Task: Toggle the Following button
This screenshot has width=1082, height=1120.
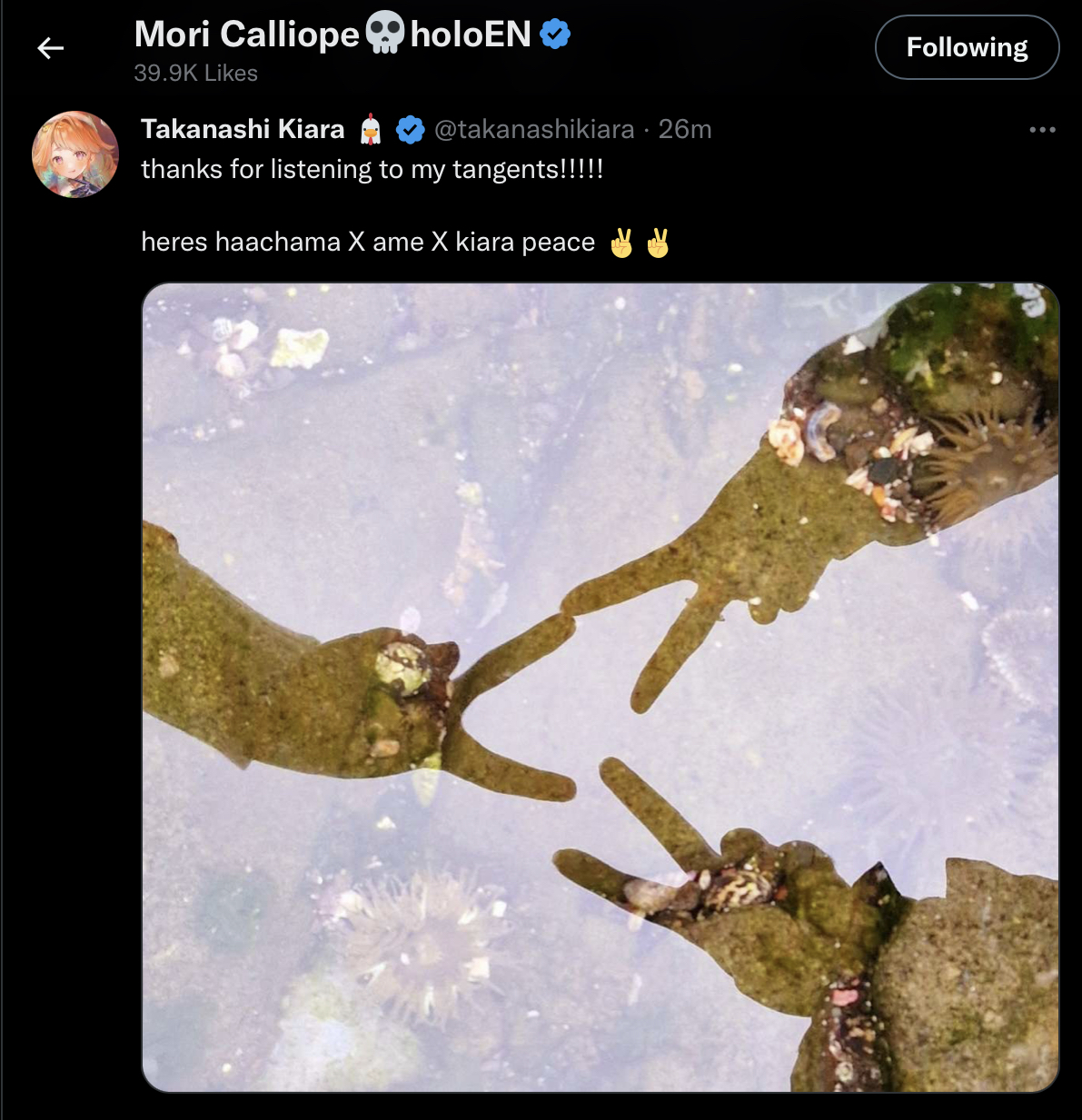Action: click(967, 47)
